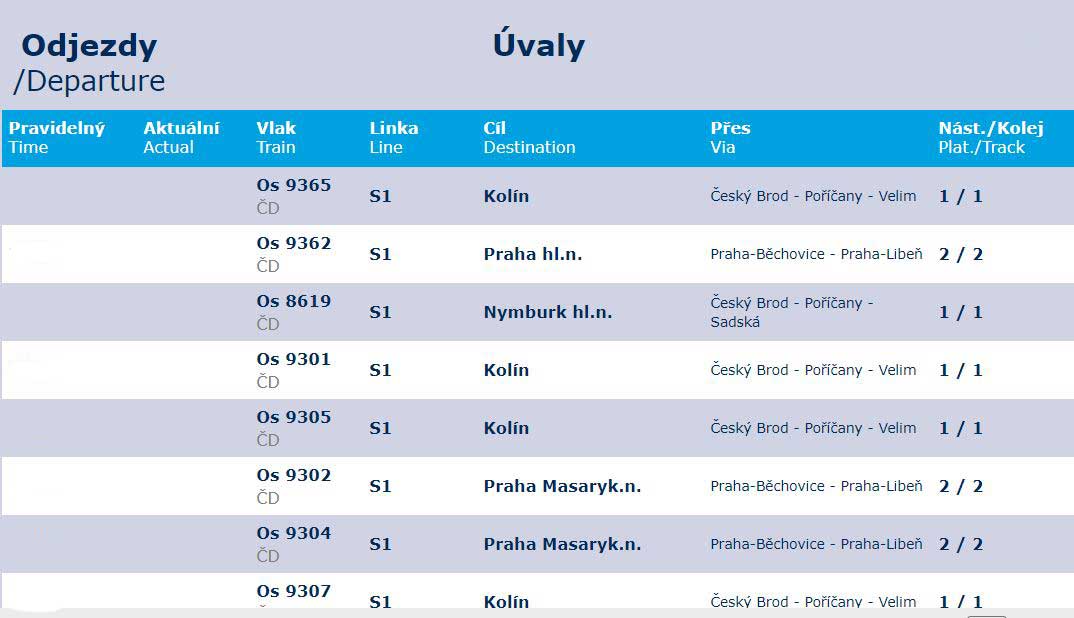
Task: Click the Pravidelný Time column header
Action: tap(57, 138)
